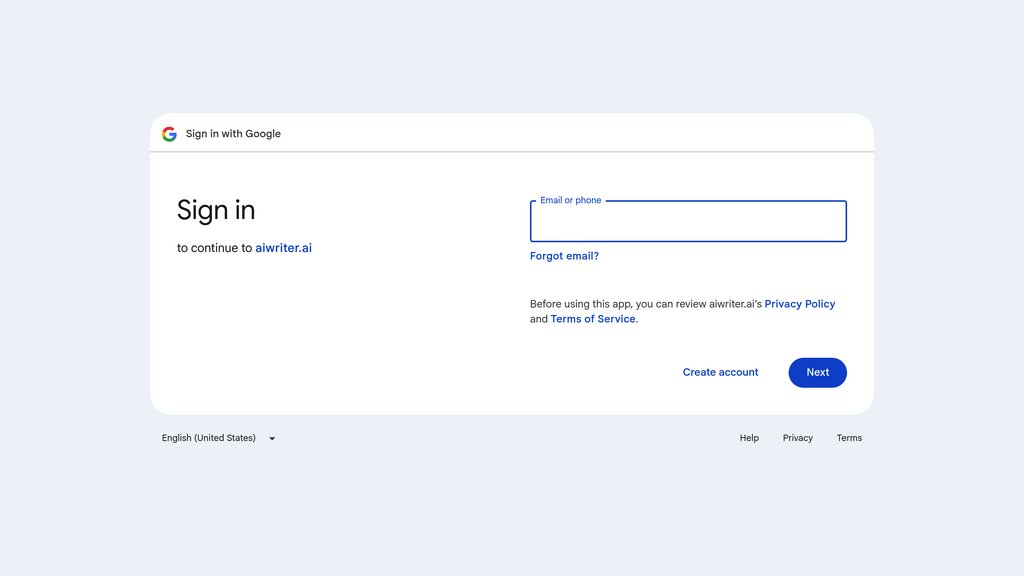The image size is (1024, 576).
Task: Open aiwriter.ai's Privacy Policy link
Action: [x=799, y=304]
